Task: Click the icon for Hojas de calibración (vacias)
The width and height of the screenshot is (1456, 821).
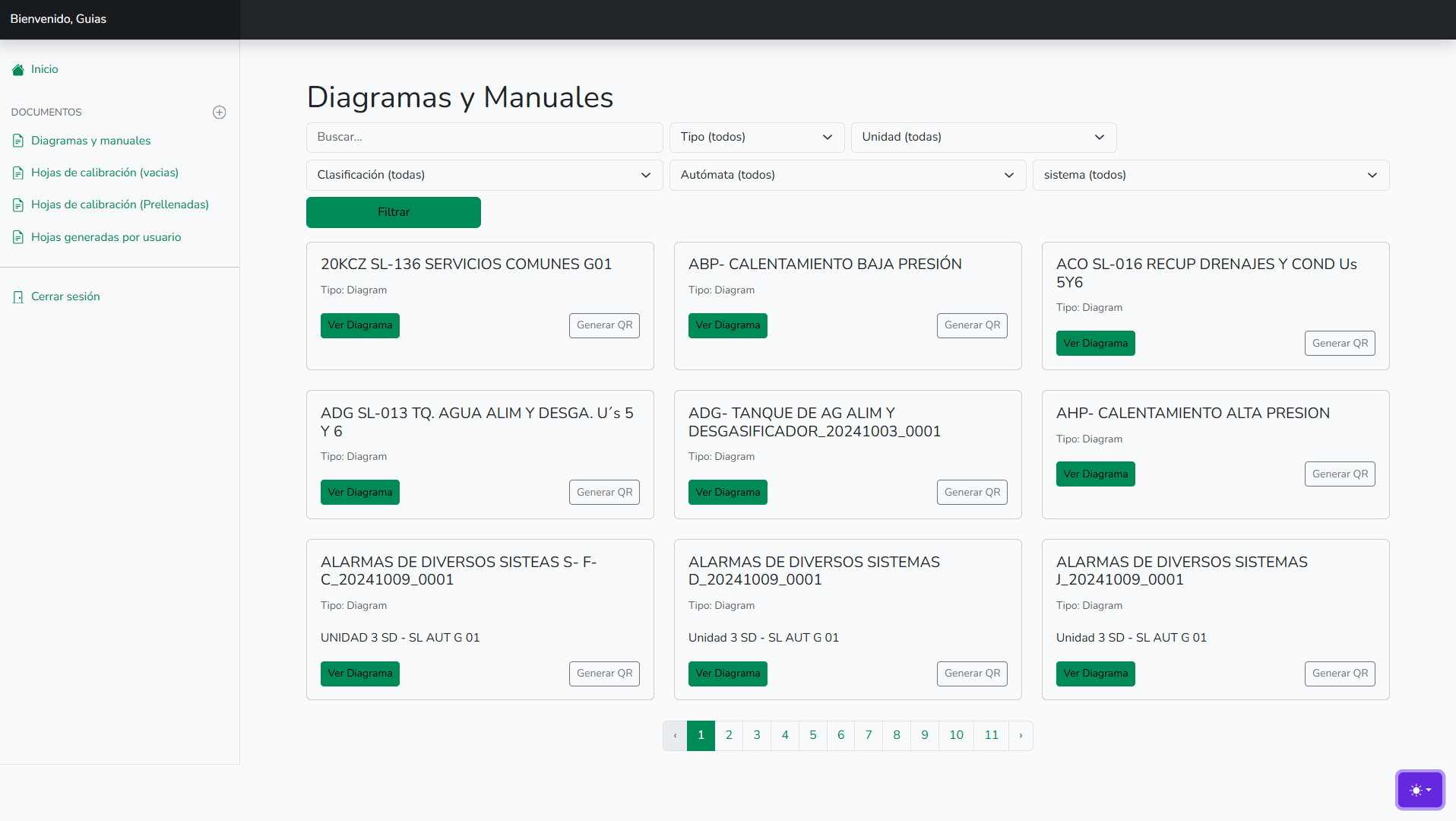Action: pos(17,173)
